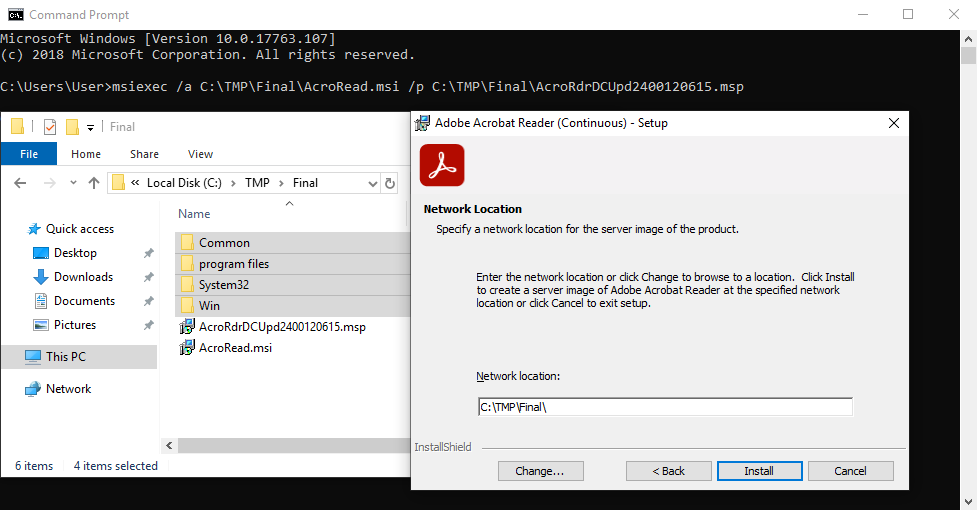Open the Share ribbon tab

tap(144, 154)
